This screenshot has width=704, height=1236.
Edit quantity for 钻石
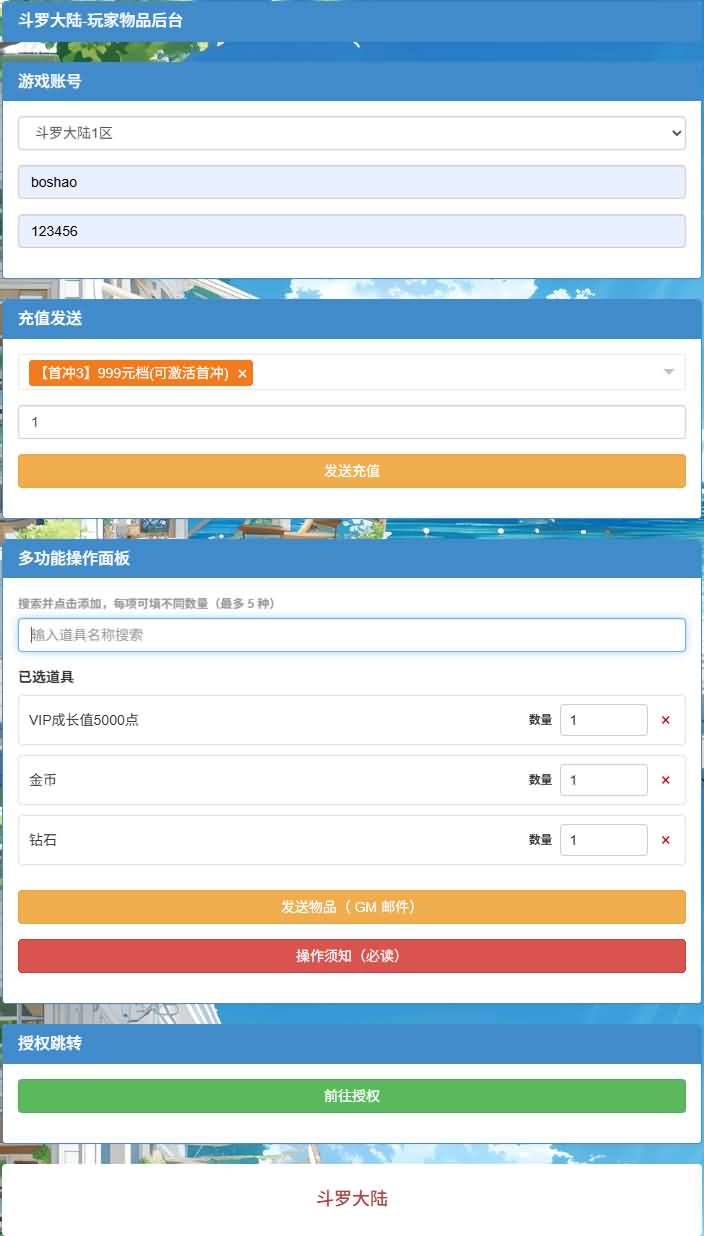604,840
